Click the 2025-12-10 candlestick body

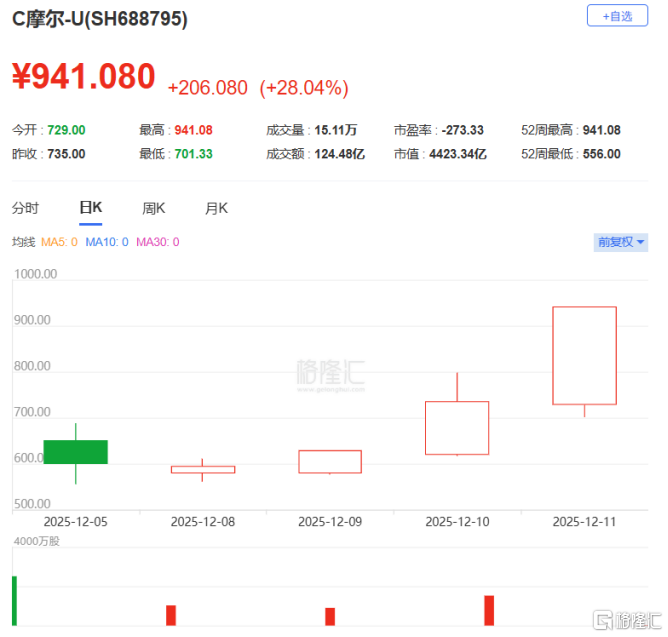point(457,428)
